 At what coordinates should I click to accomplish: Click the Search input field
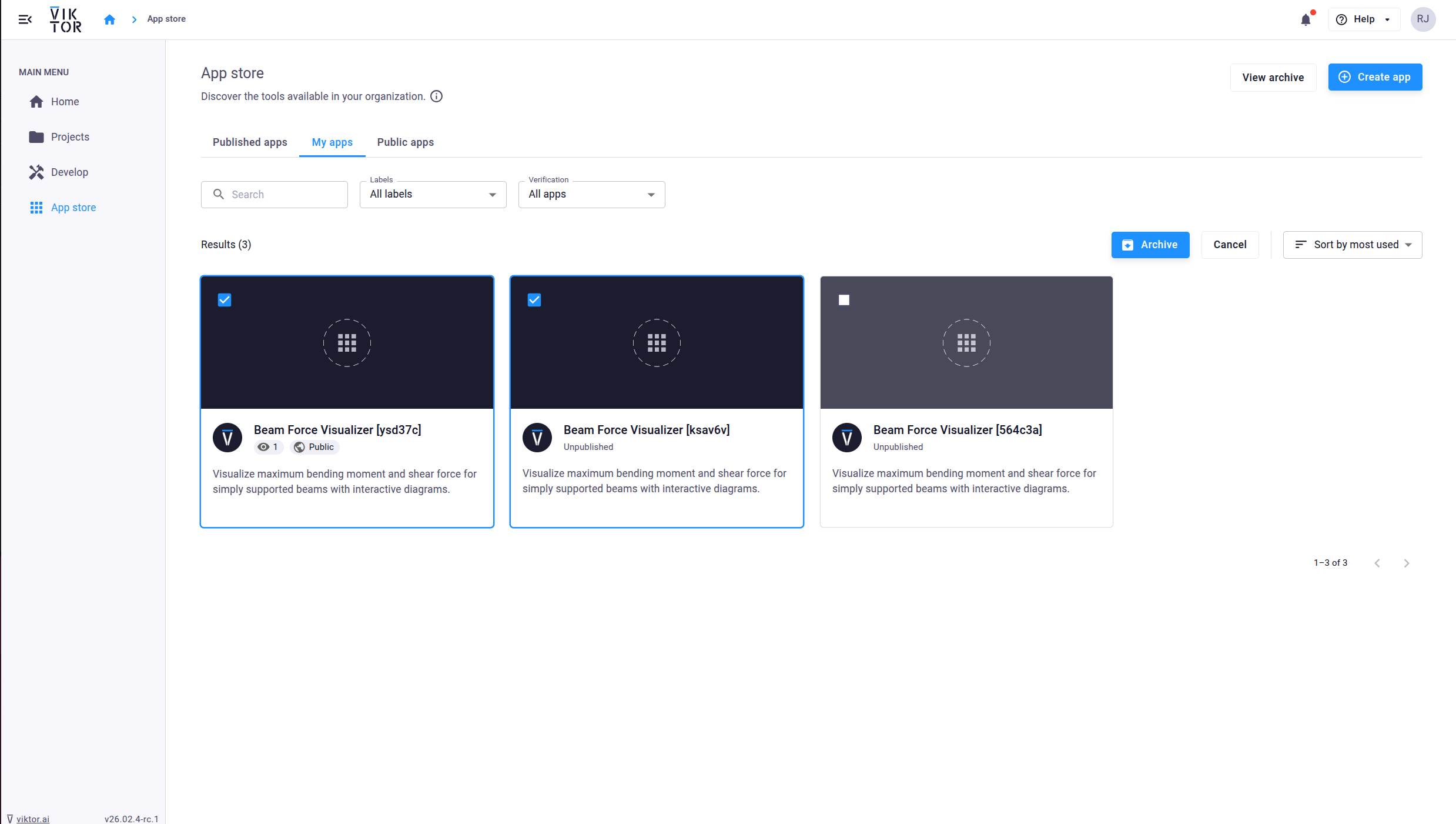click(x=282, y=195)
